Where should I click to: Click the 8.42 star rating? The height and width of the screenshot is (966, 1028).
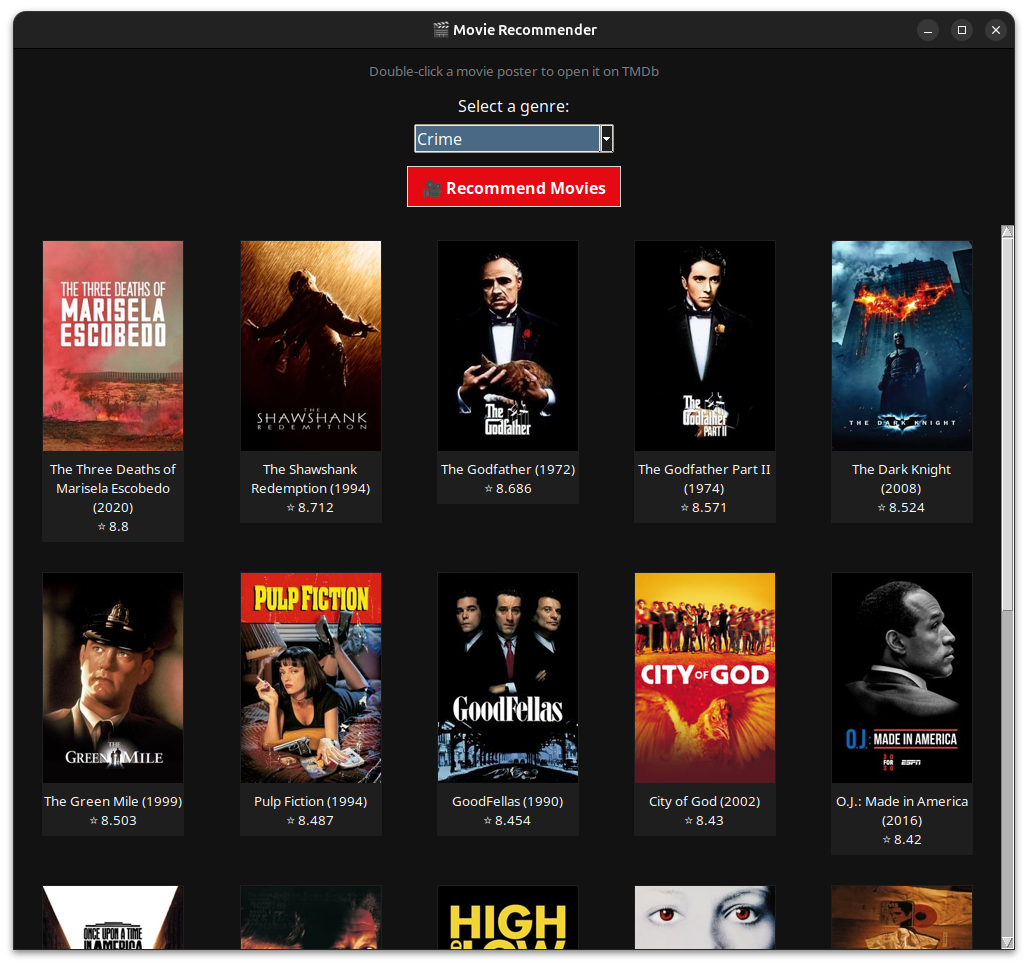click(x=901, y=839)
